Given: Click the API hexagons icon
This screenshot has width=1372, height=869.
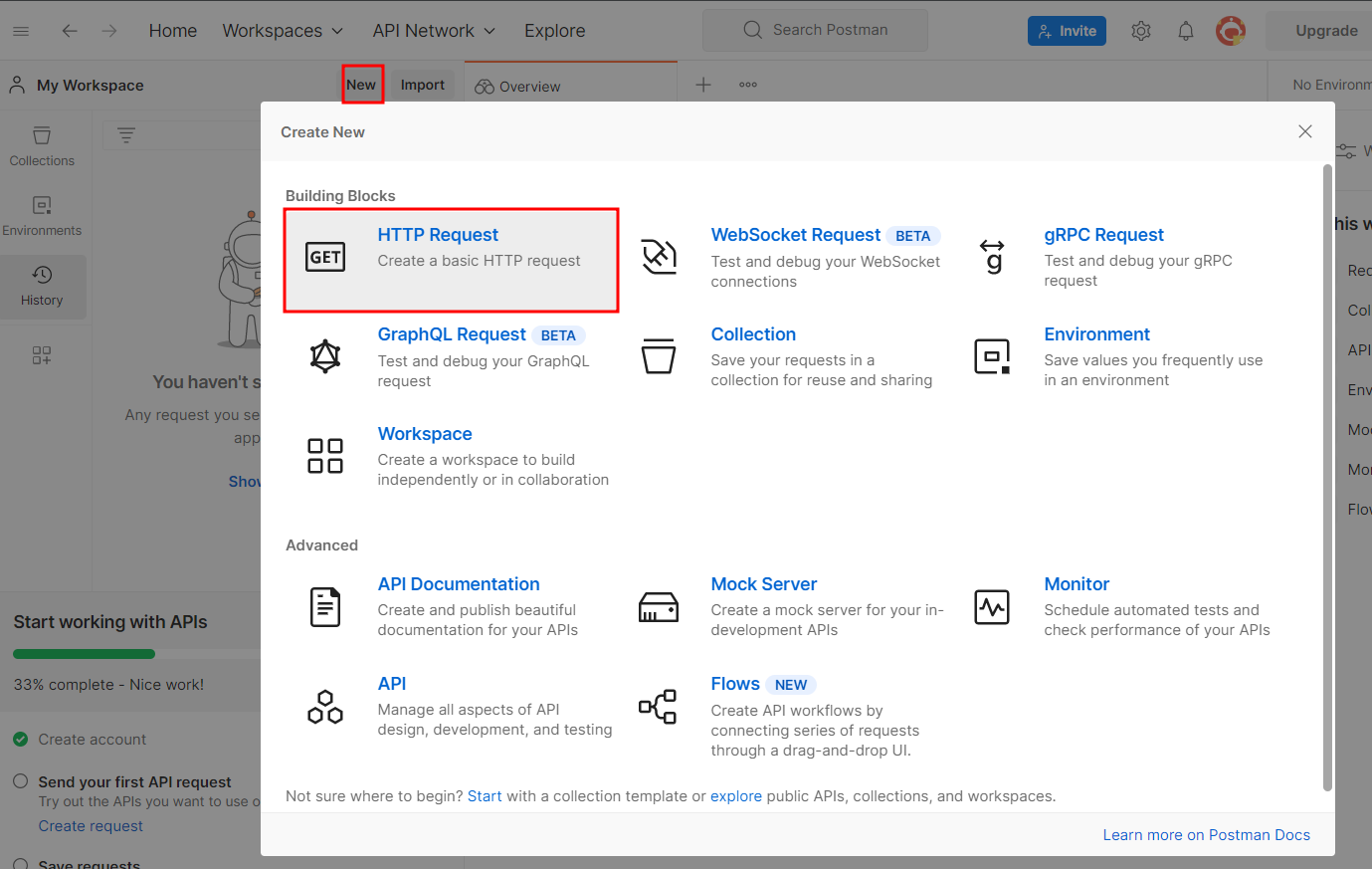Looking at the screenshot, I should point(325,706).
